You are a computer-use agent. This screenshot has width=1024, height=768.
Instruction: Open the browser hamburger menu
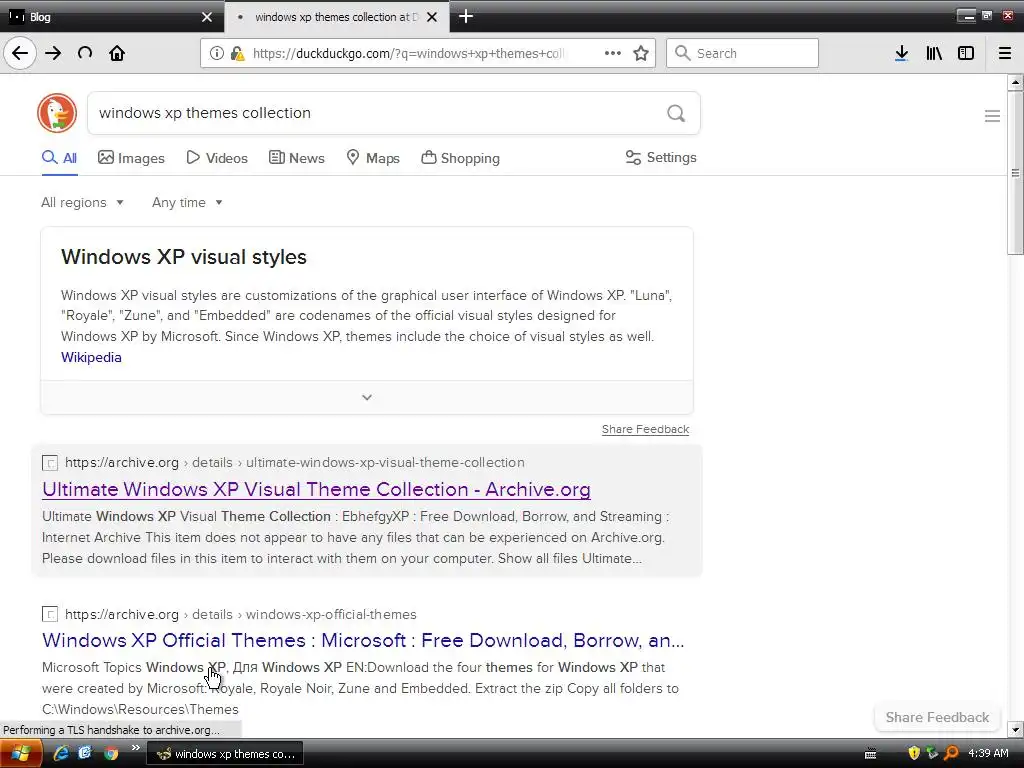coord(1005,53)
